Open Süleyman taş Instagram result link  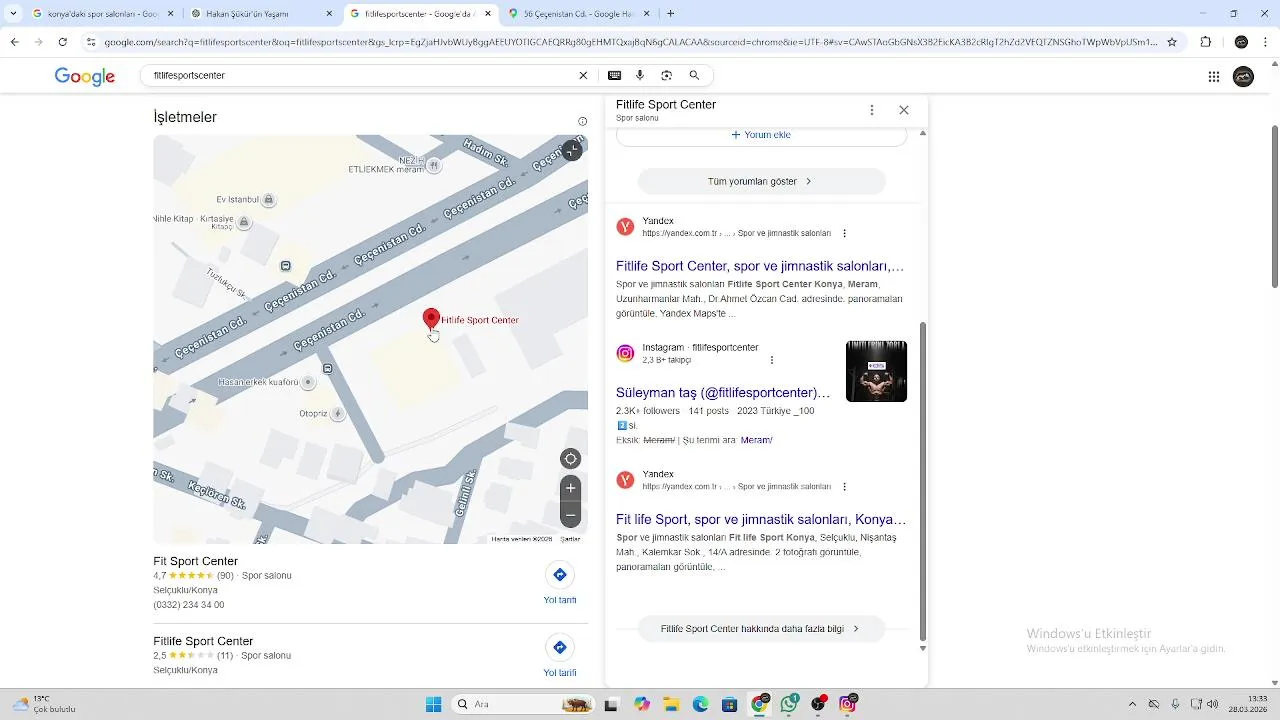[x=723, y=393]
